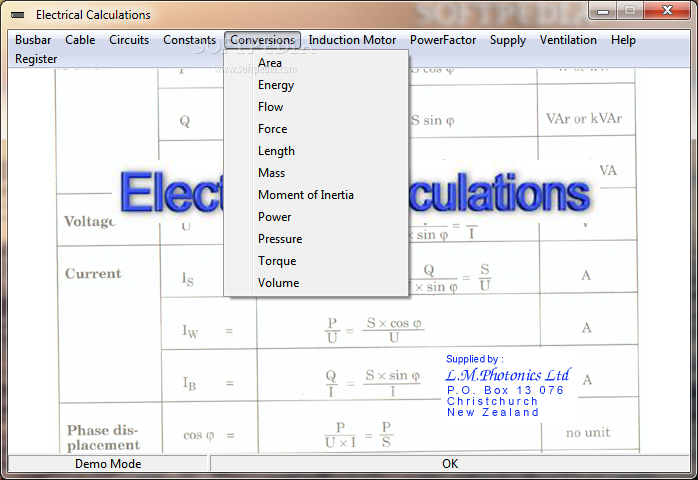Pick Length conversion
The width and height of the screenshot is (698, 480).
pos(316,151)
